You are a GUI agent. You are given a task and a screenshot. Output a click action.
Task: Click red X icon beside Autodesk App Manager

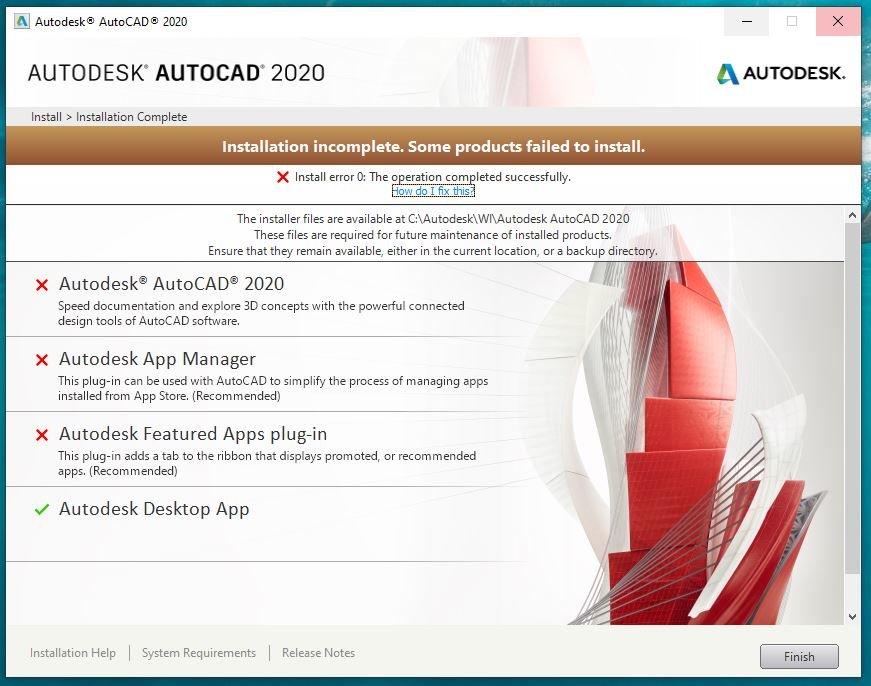(x=42, y=360)
